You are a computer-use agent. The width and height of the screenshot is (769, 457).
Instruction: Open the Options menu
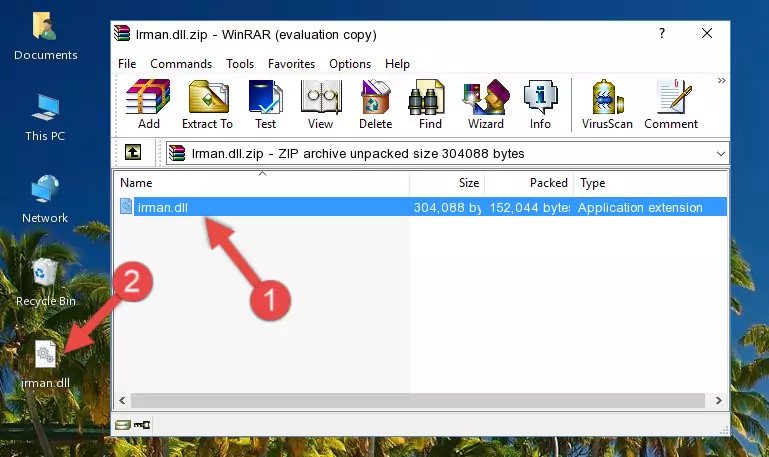(350, 64)
